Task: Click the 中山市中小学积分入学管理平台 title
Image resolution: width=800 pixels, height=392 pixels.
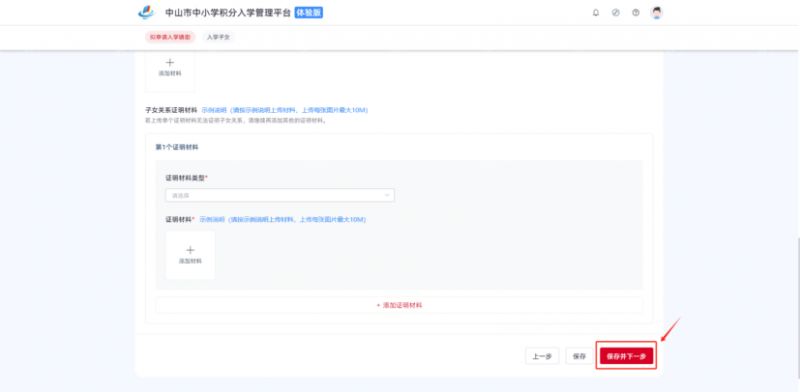Action: pos(228,13)
